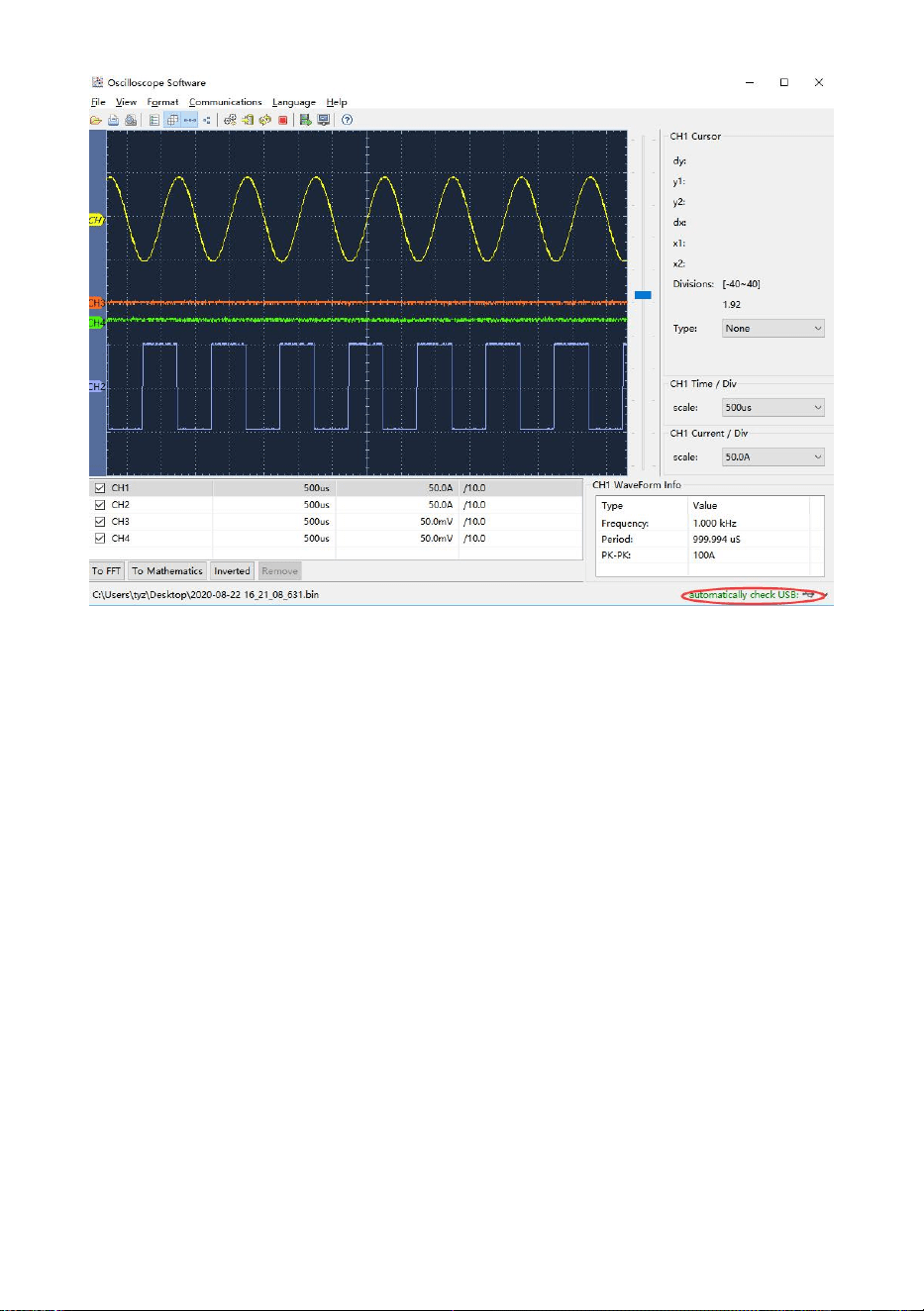The image size is (924, 1311).
Task: Click the blue vertical position slider handle
Action: pyautogui.click(x=643, y=295)
